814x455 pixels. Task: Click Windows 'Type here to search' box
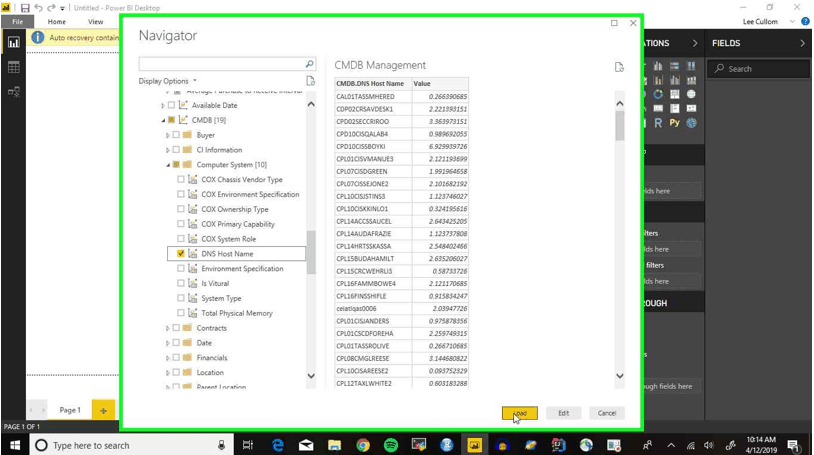(x=132, y=445)
